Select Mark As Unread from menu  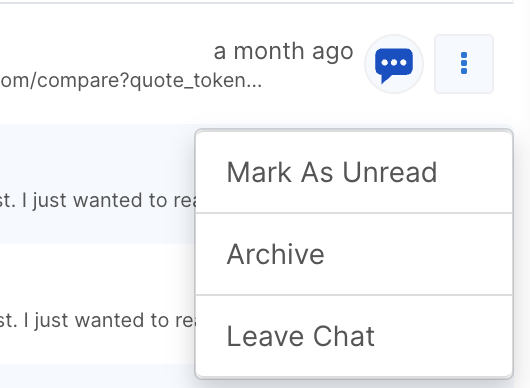point(354,172)
